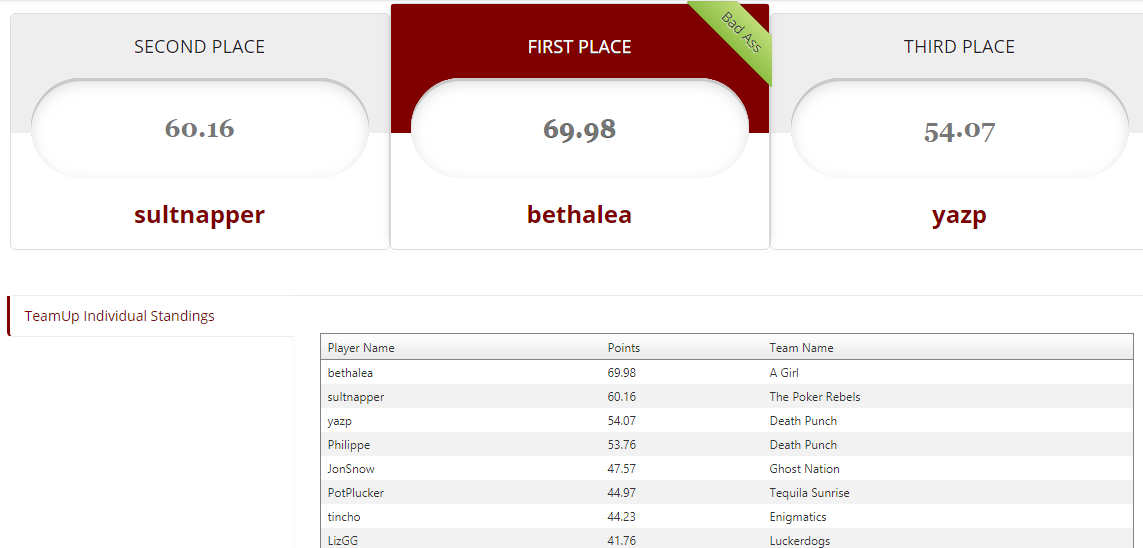Click the 60.16 score badge
The image size is (1143, 548).
(x=200, y=129)
